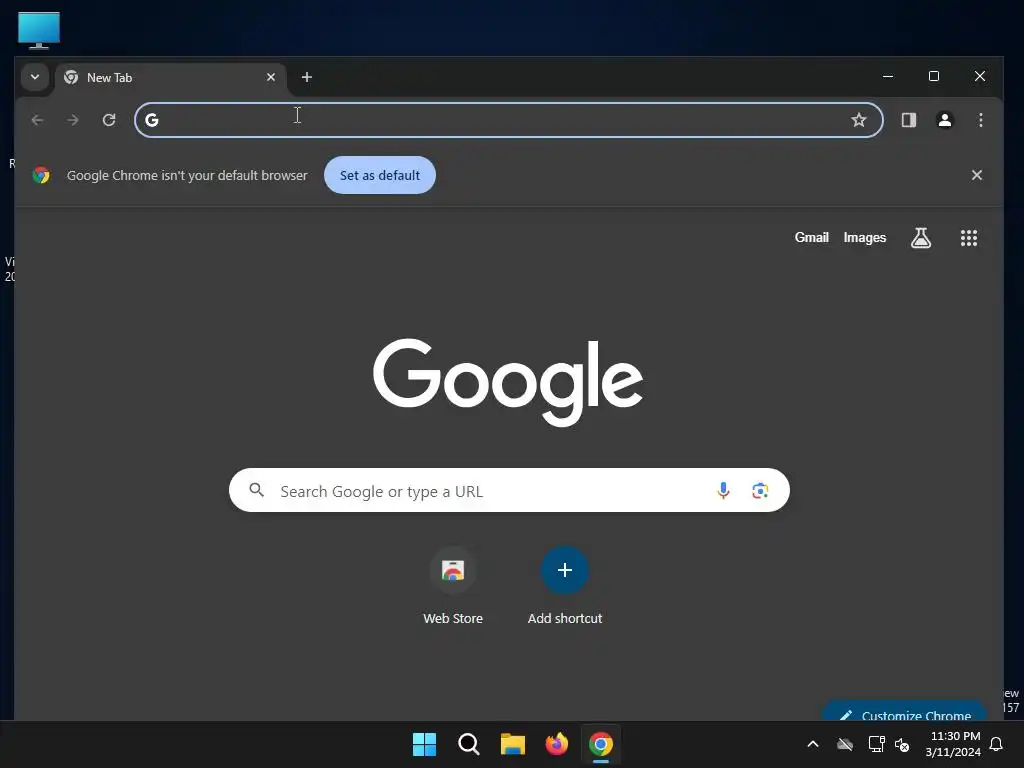Click the Chrome taskbar icon
The image size is (1024, 768).
601,744
